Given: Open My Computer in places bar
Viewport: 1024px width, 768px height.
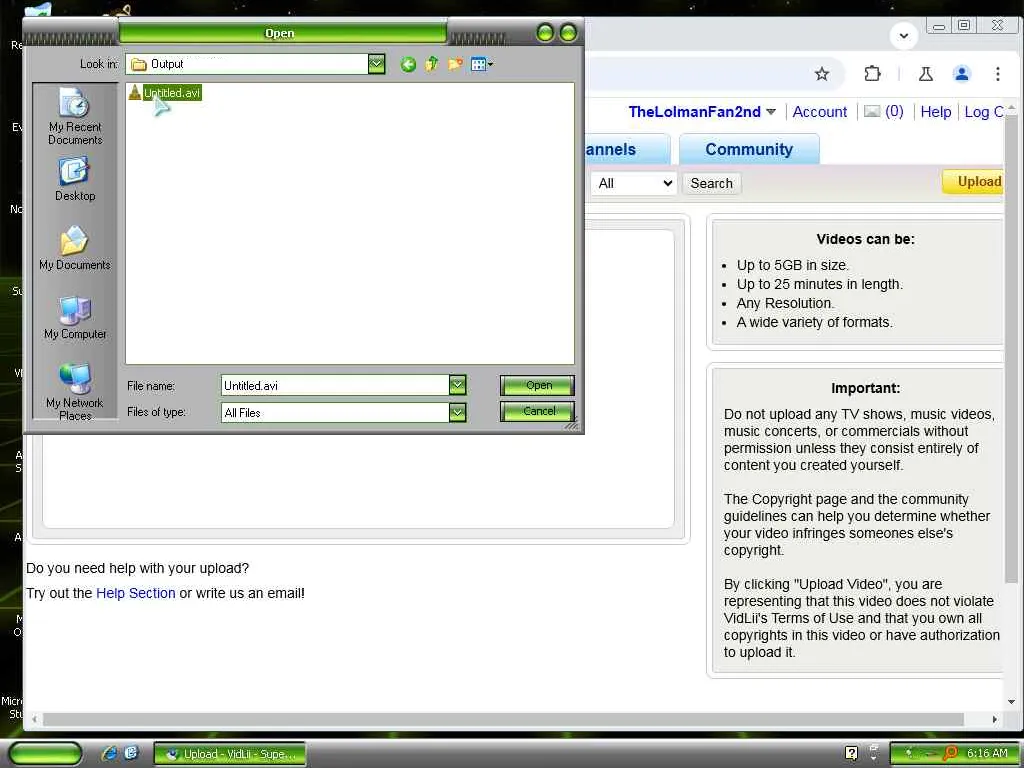Looking at the screenshot, I should coord(75,317).
